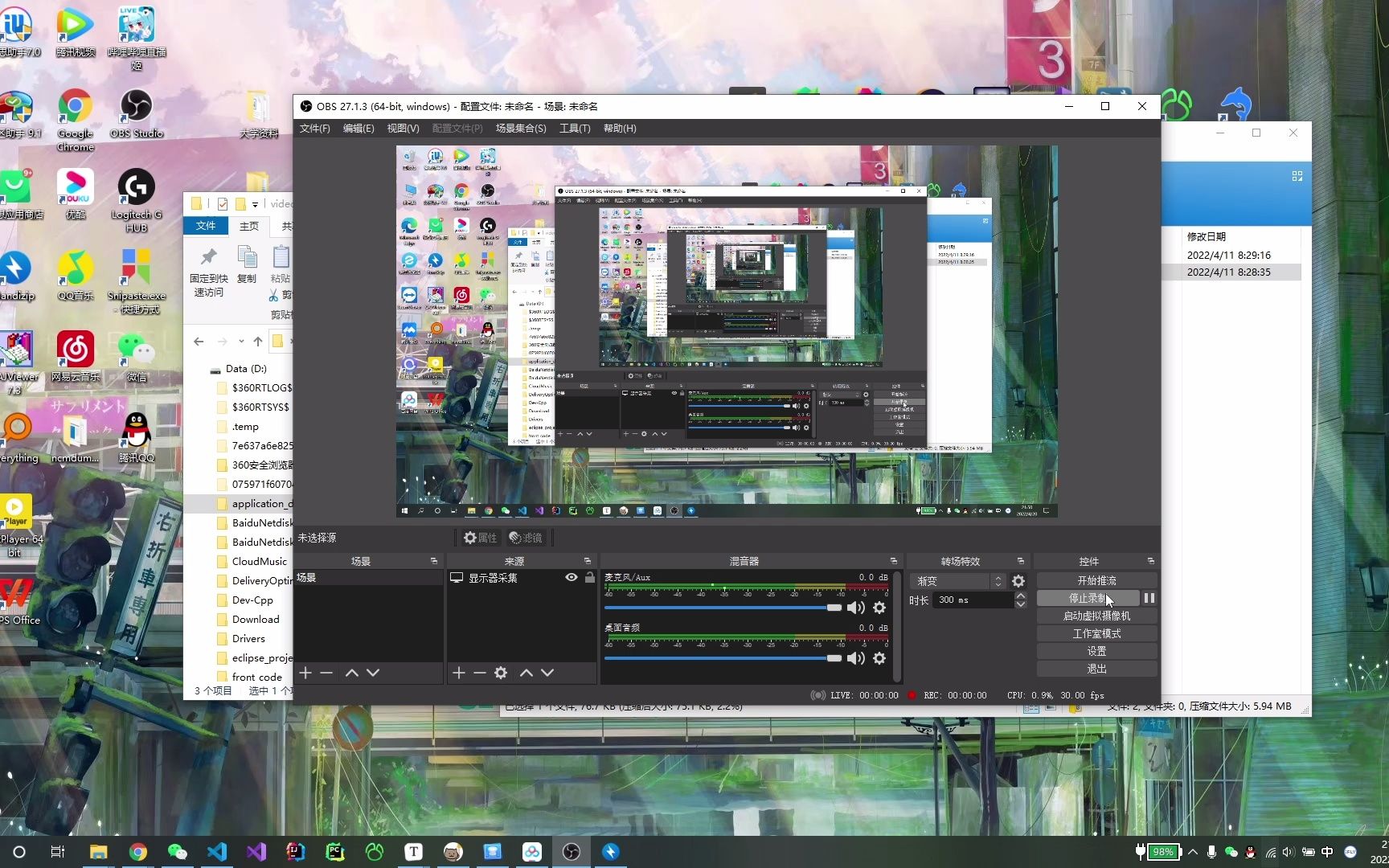
Task: Open 视图(V) menu in OBS
Action: (403, 129)
